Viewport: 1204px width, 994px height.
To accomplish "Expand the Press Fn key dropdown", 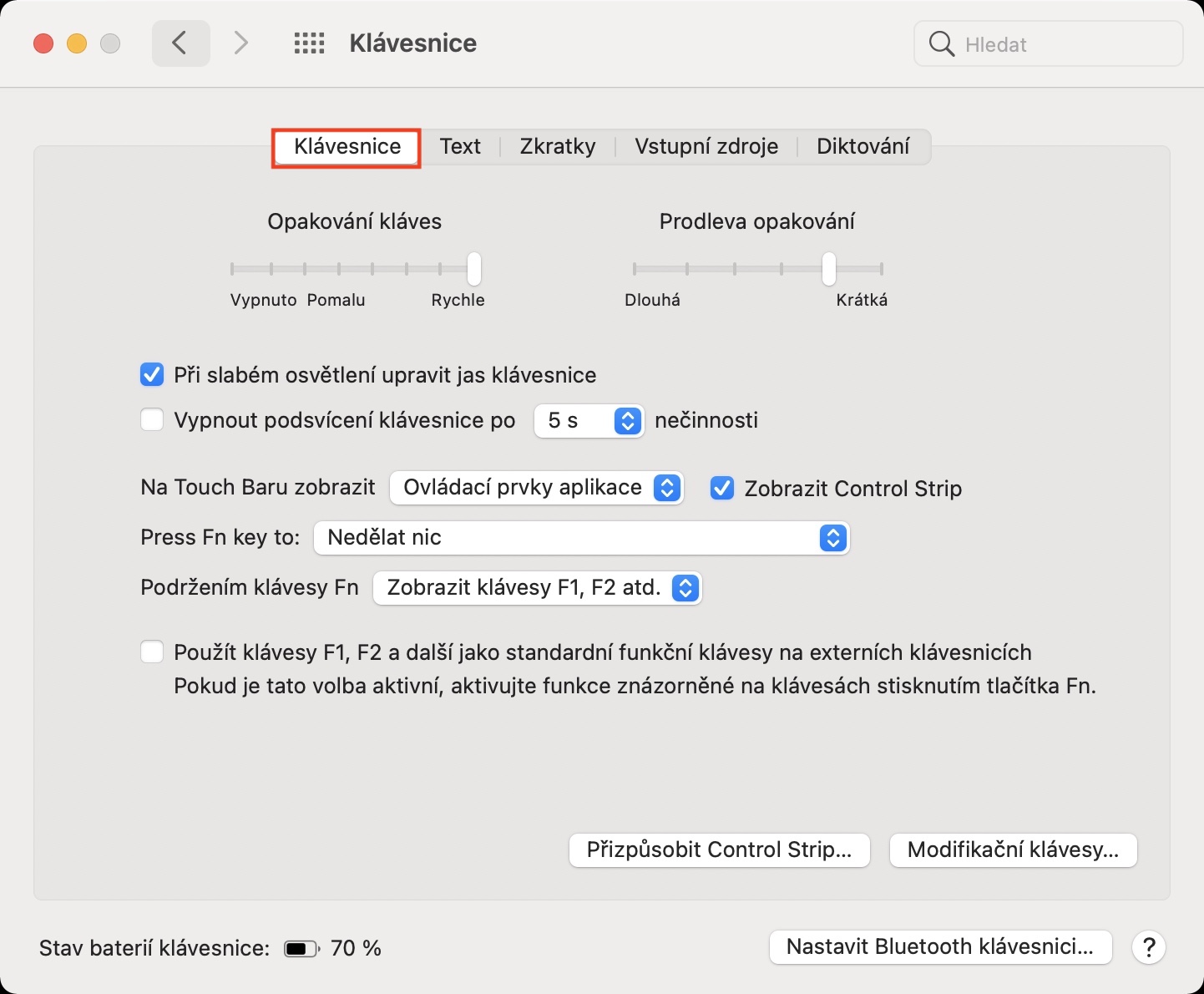I will coord(581,538).
